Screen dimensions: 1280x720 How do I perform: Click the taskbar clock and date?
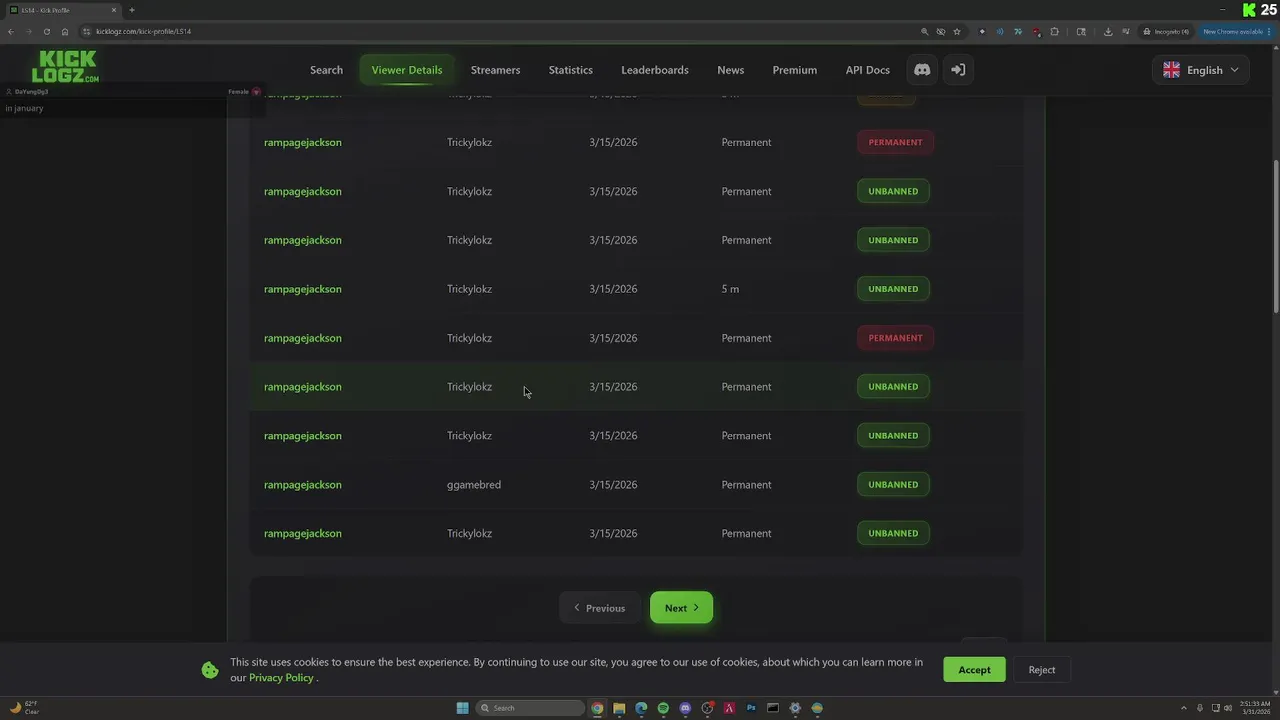[1255, 708]
